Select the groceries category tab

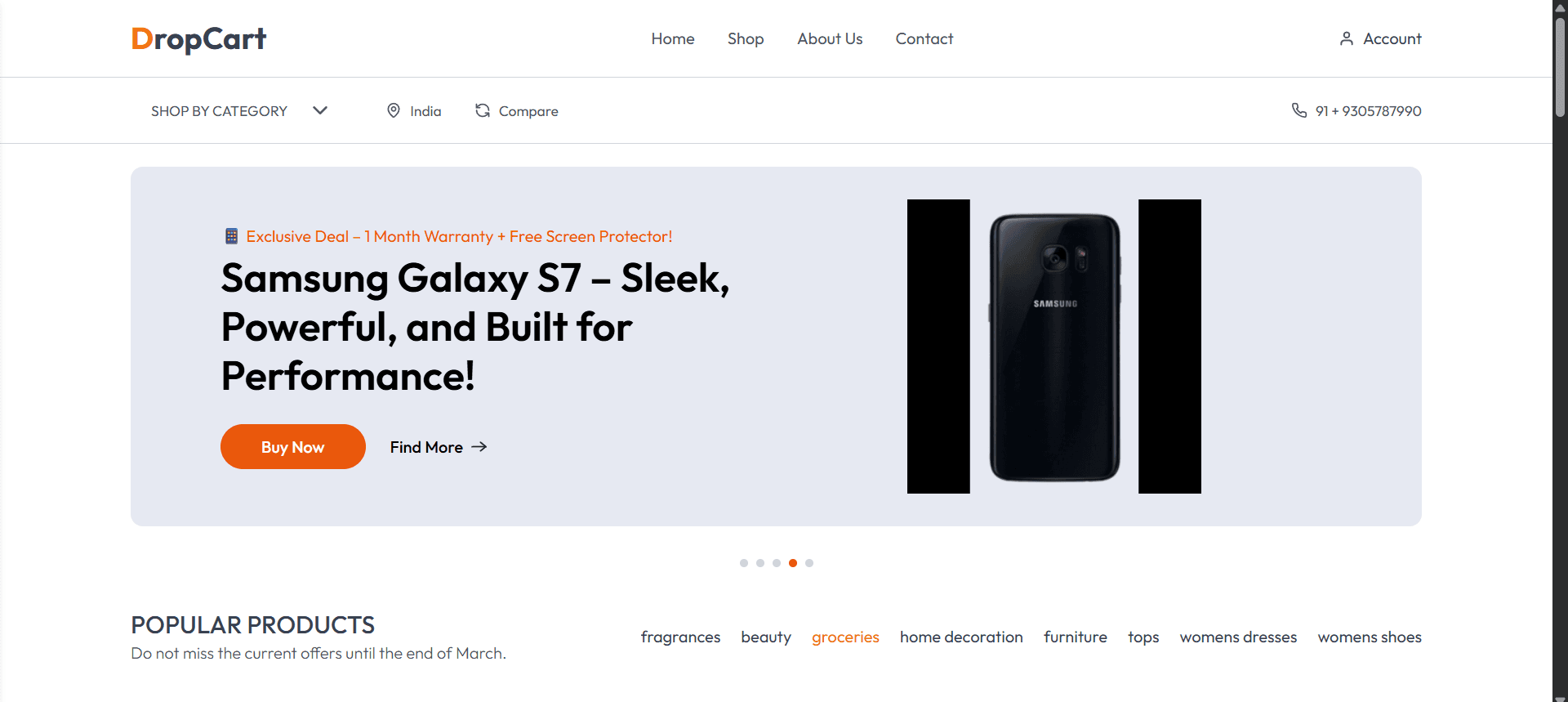click(x=845, y=637)
